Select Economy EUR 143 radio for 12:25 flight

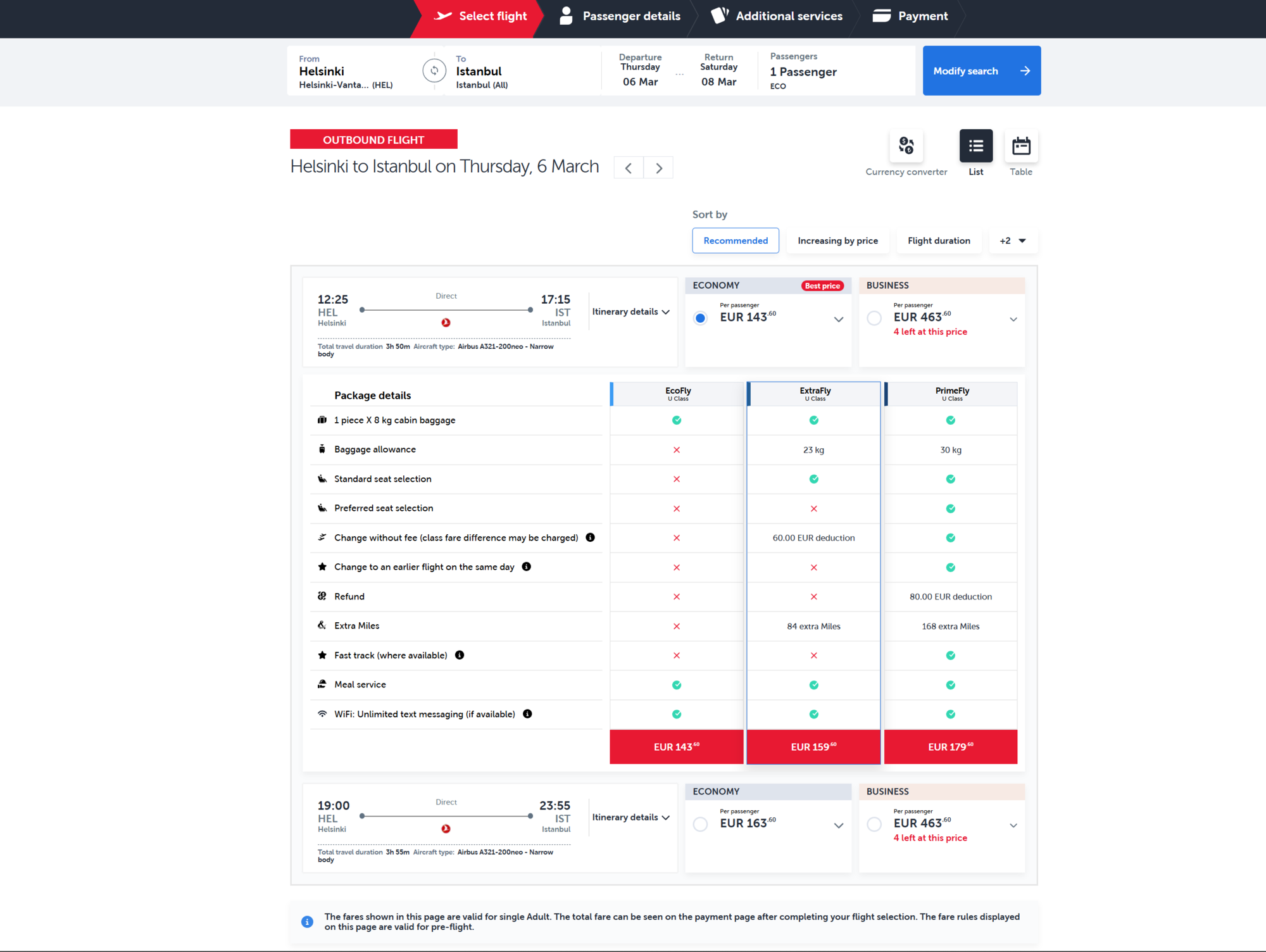point(700,318)
